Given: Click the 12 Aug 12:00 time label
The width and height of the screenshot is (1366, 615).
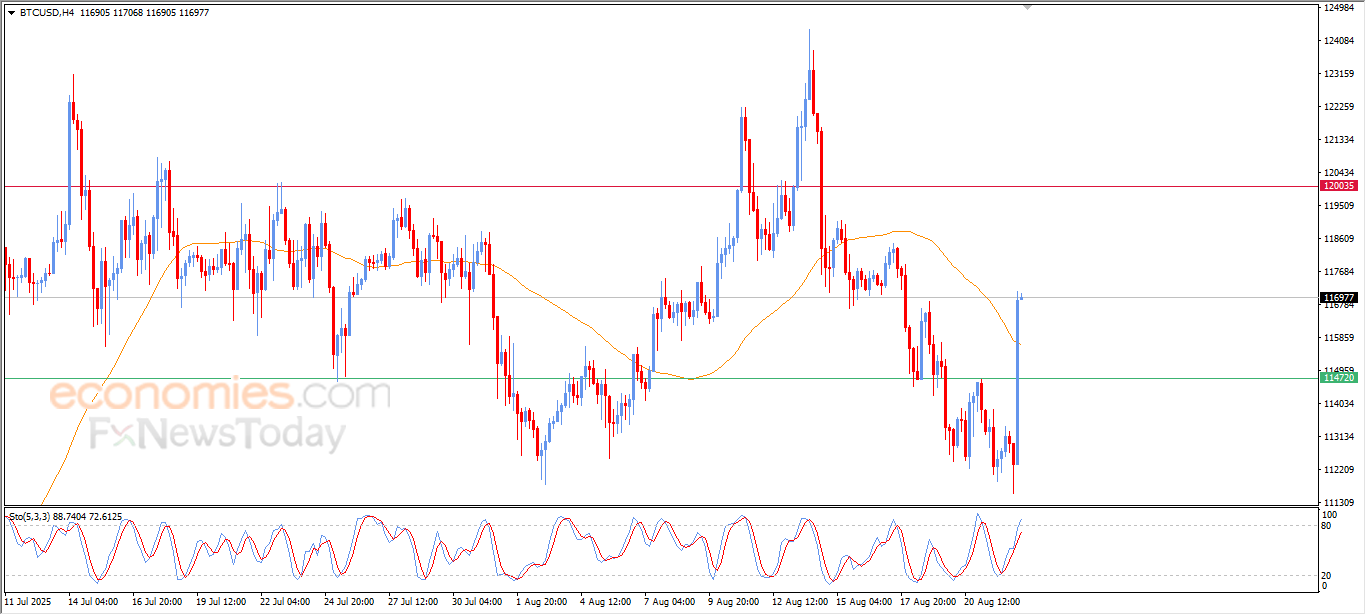Looking at the screenshot, I should 798,602.
